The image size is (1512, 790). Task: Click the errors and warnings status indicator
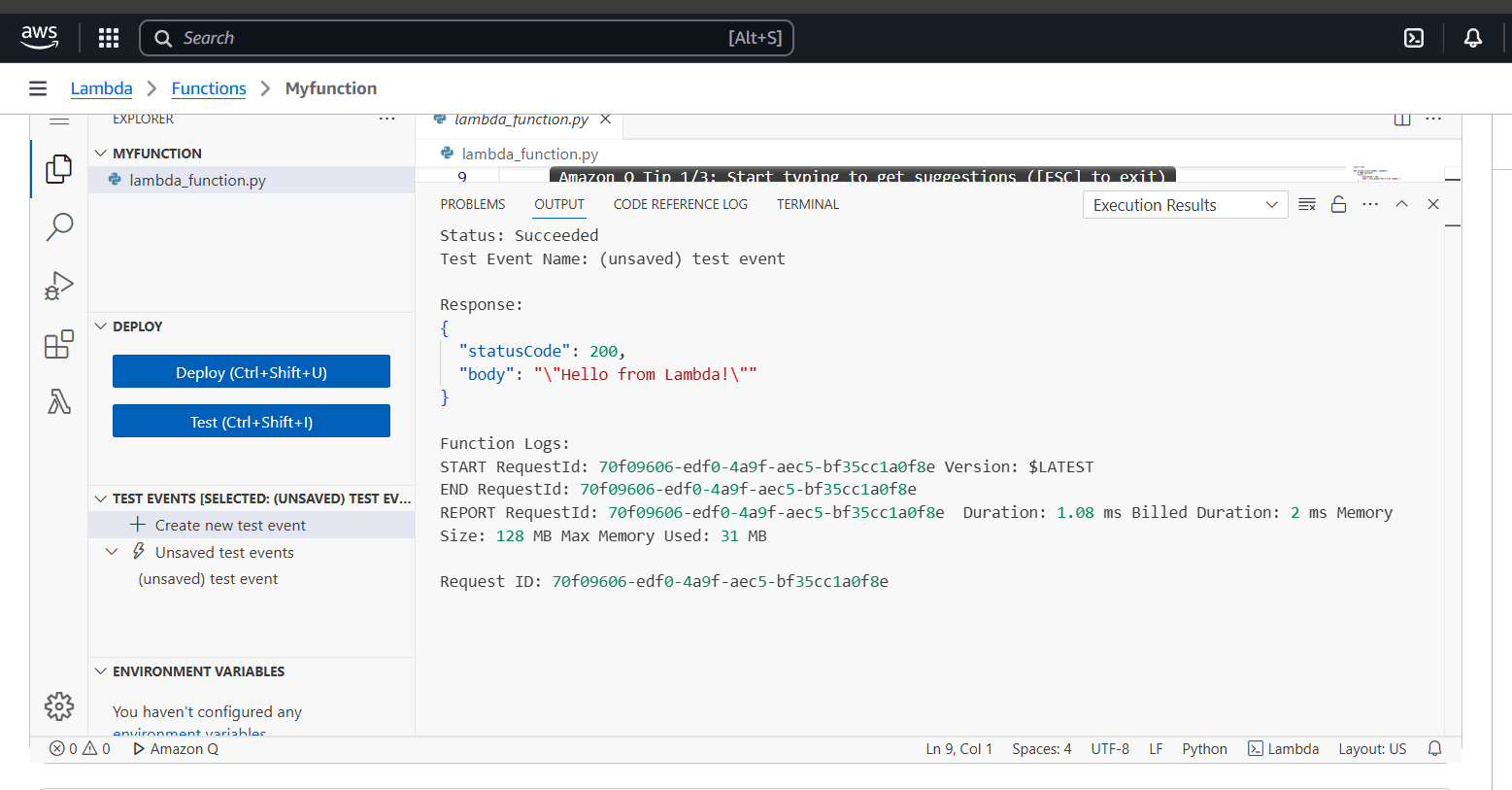[81, 748]
